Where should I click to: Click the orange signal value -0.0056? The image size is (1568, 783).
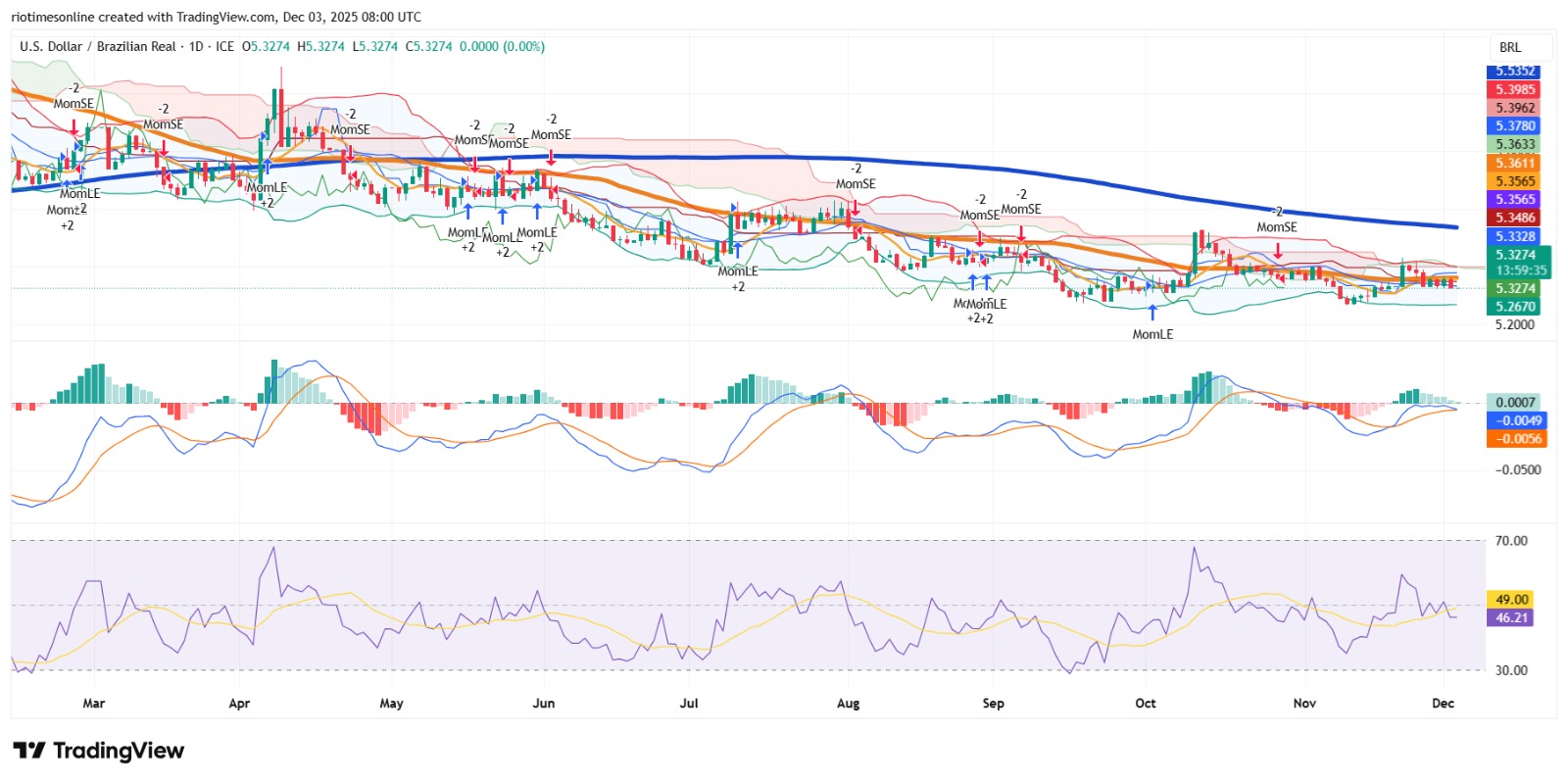coord(1517,439)
